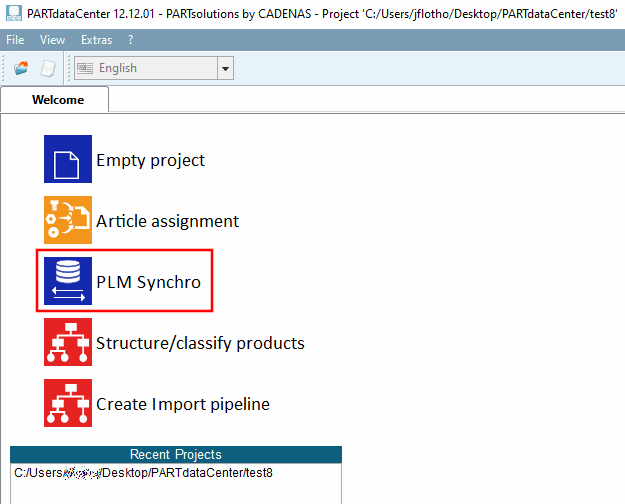The width and height of the screenshot is (625, 504).
Task: Click the open project folder toolbar icon
Action: tap(21, 68)
